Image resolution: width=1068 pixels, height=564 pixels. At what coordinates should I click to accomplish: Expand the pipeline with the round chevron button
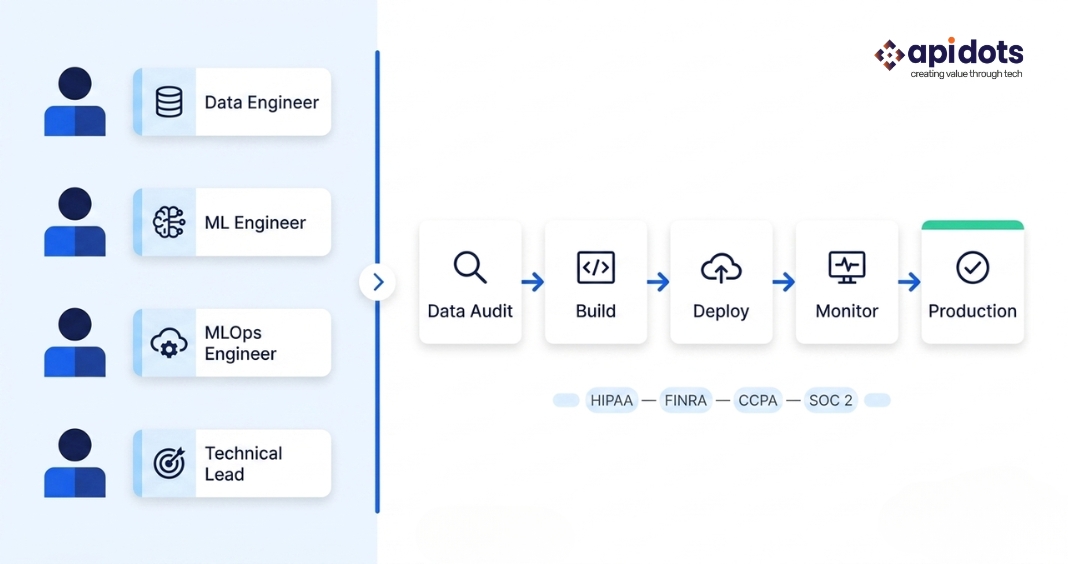(377, 282)
